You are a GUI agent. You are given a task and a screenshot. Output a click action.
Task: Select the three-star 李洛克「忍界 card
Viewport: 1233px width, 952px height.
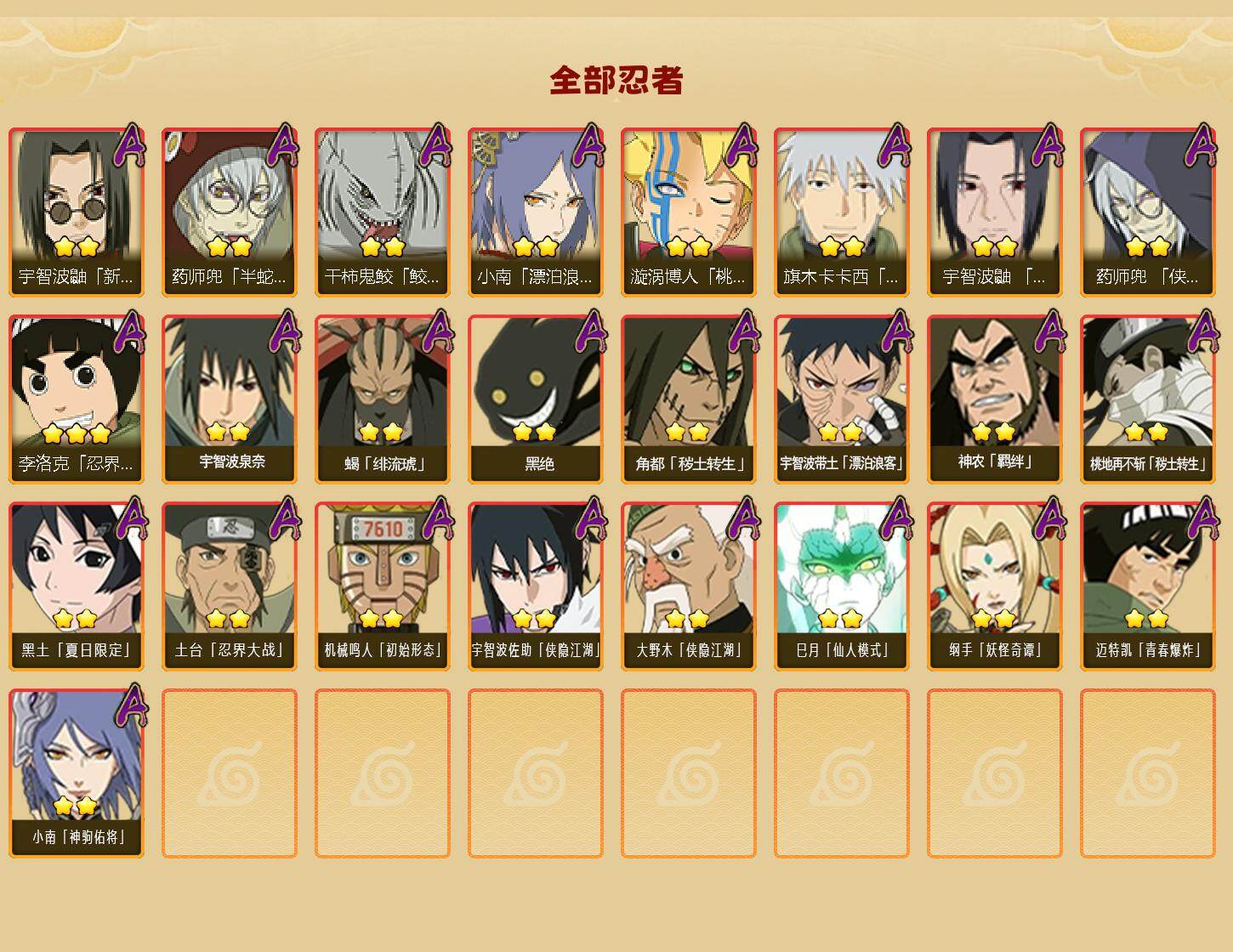point(77,399)
